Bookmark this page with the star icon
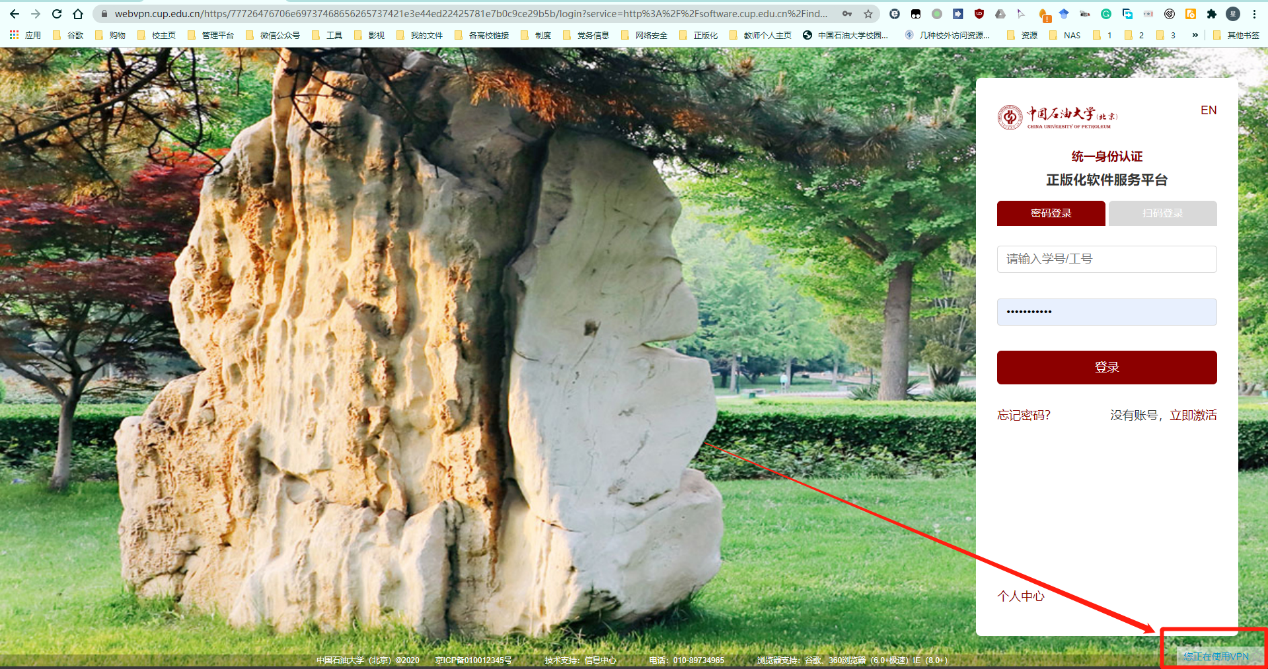The width and height of the screenshot is (1268, 669). pos(868,14)
